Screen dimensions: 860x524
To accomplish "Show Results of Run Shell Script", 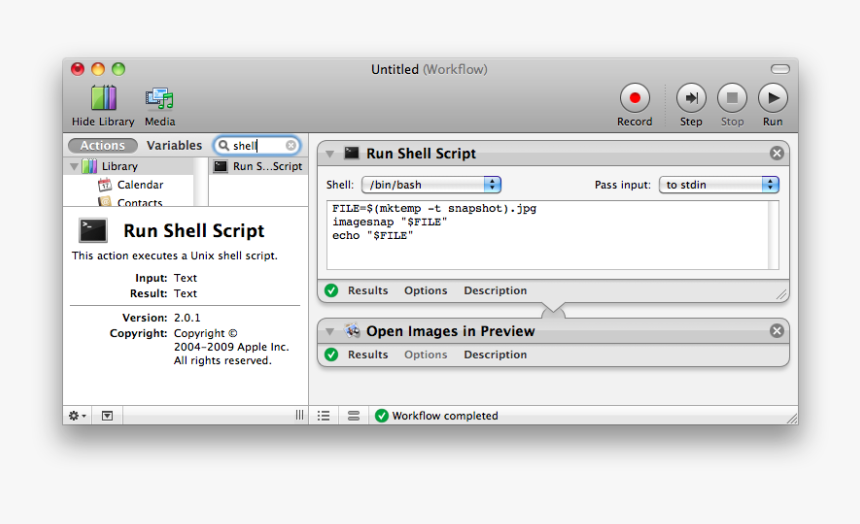I will pyautogui.click(x=367, y=290).
